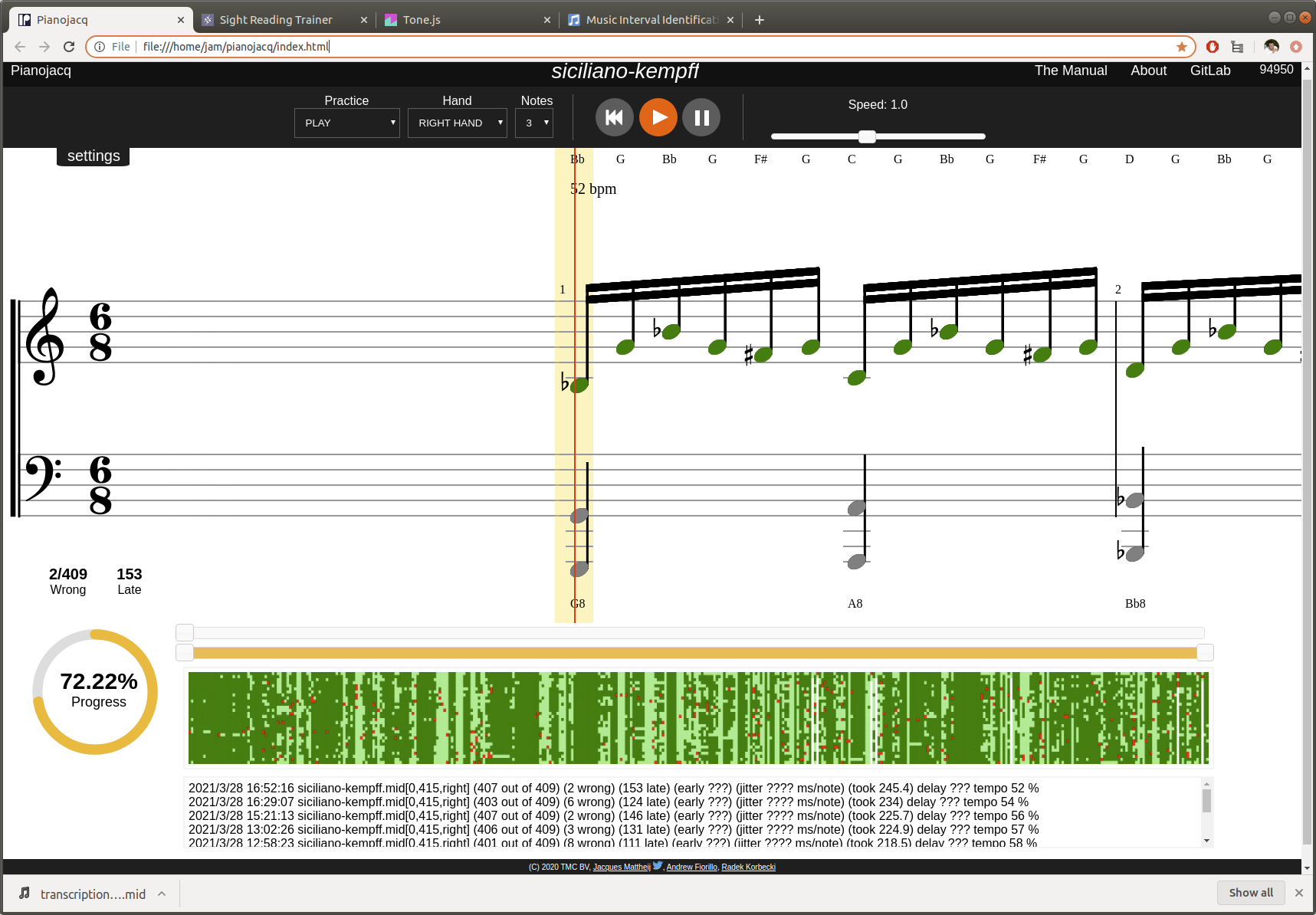The height and width of the screenshot is (915, 1316).
Task: Click the orange extension icon at far right
Action: [1296, 47]
